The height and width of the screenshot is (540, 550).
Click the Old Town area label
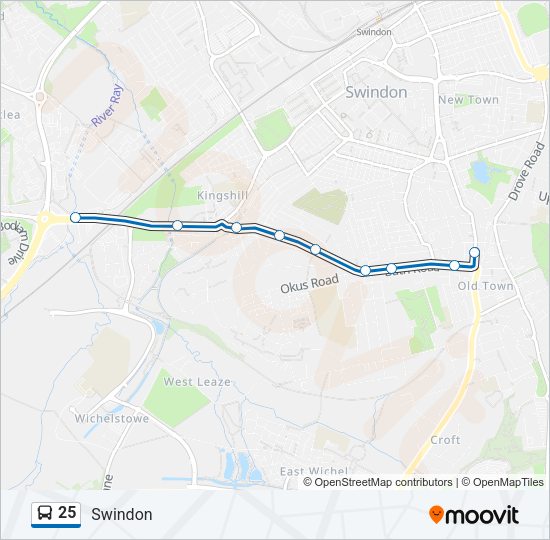coord(485,286)
